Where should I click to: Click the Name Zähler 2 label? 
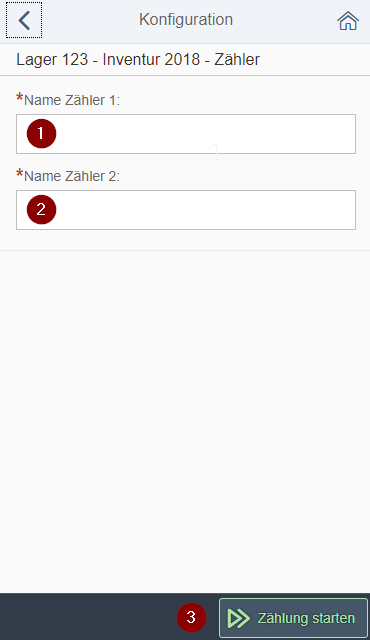pos(72,176)
